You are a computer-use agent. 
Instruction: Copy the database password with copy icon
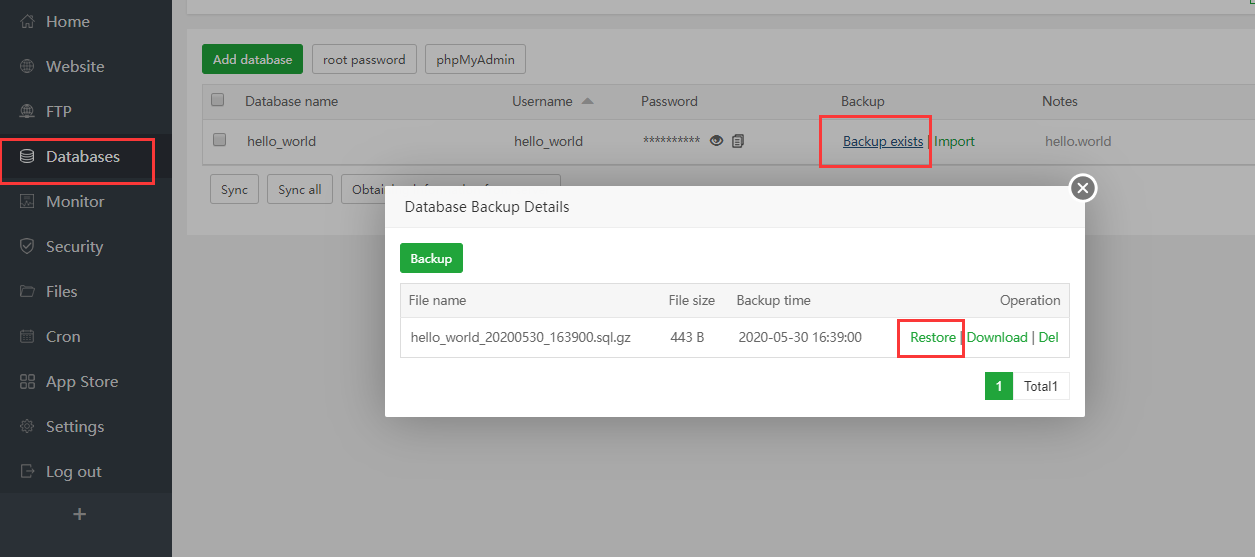click(x=738, y=141)
